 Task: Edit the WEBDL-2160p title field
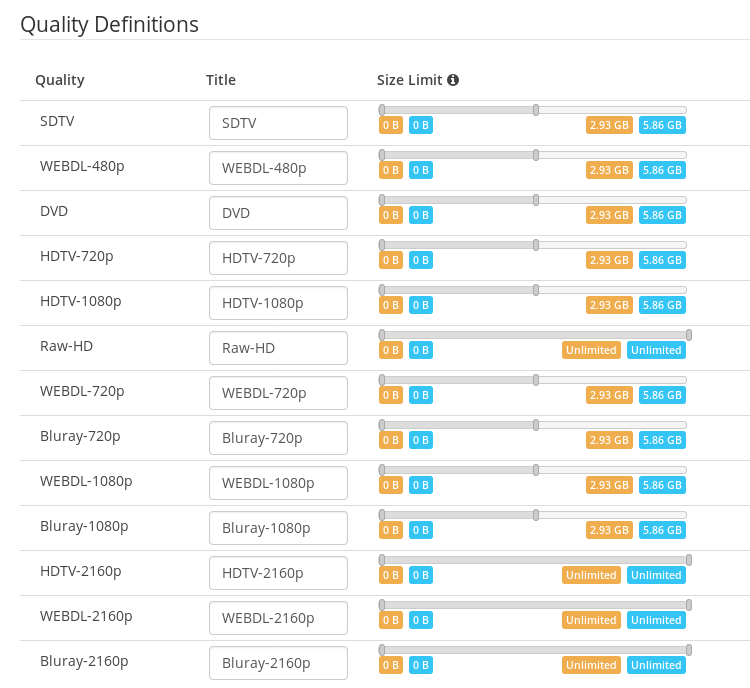click(278, 618)
